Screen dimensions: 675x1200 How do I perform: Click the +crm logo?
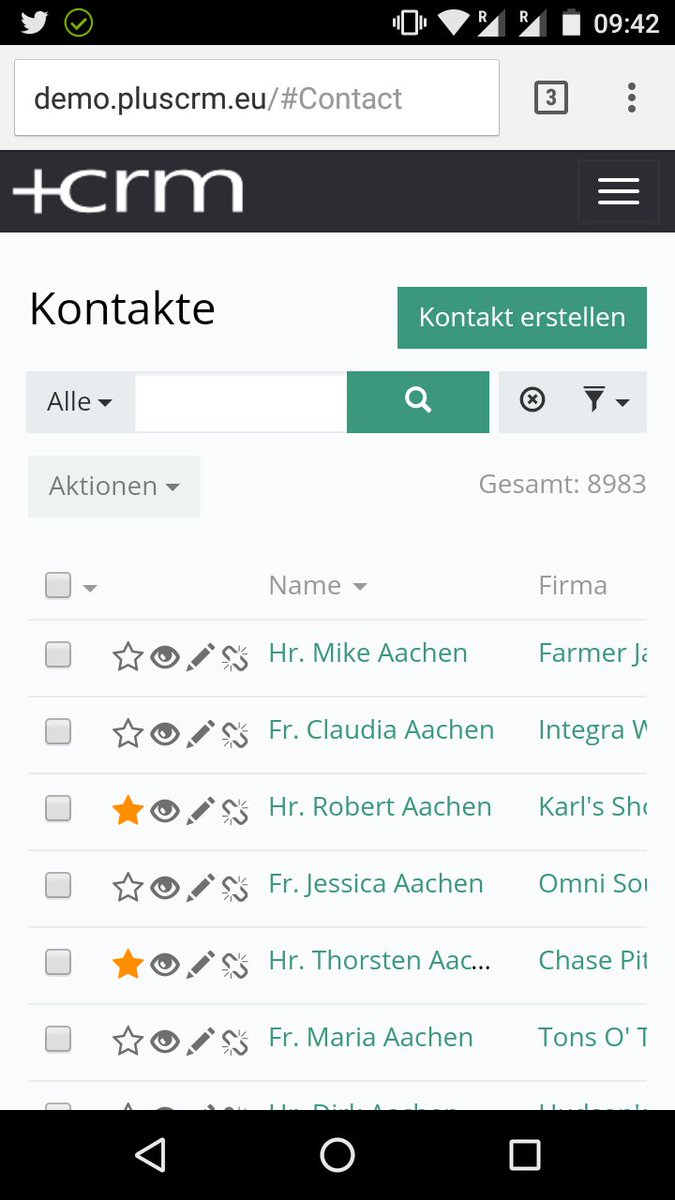click(128, 191)
